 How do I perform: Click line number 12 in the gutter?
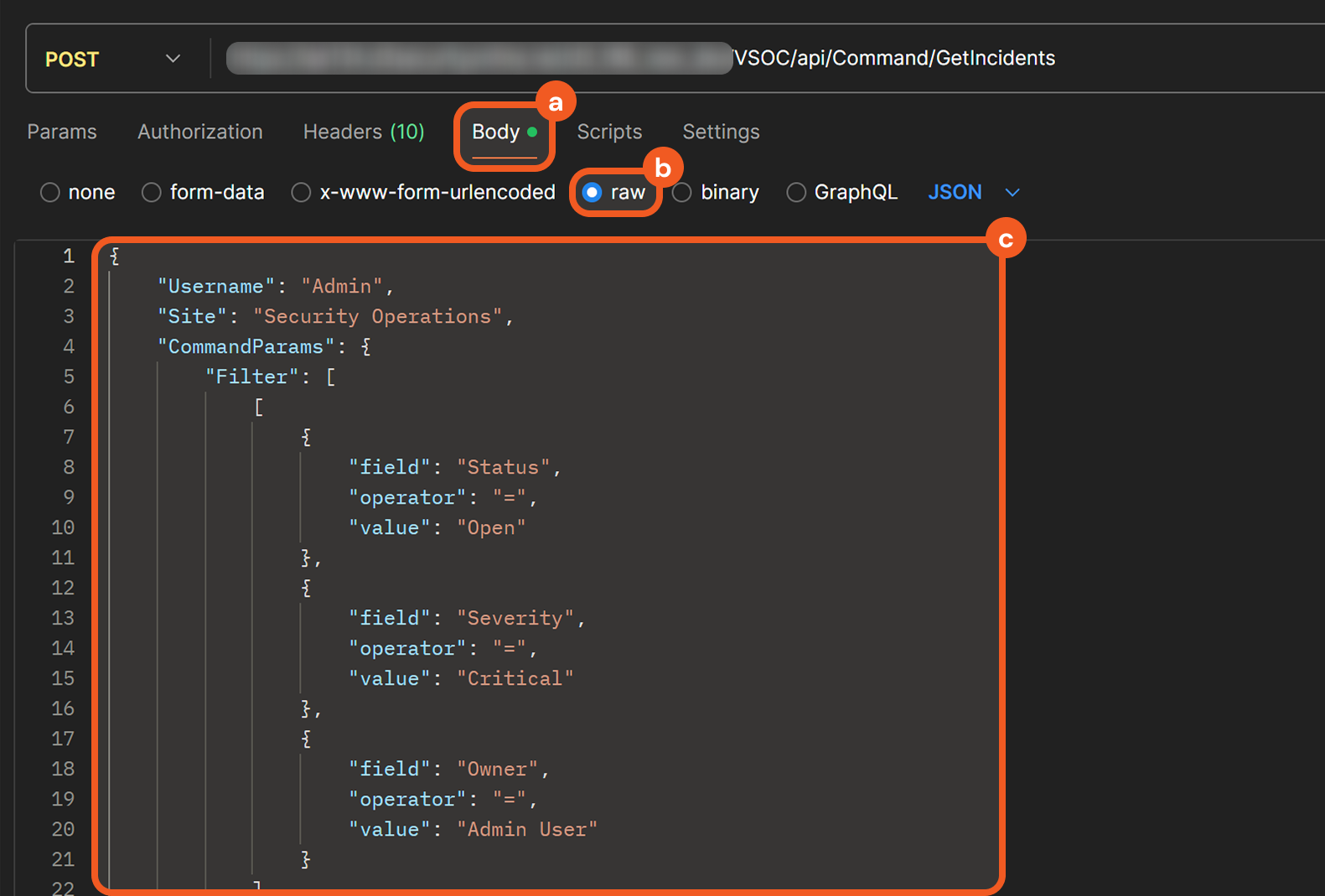tap(63, 588)
